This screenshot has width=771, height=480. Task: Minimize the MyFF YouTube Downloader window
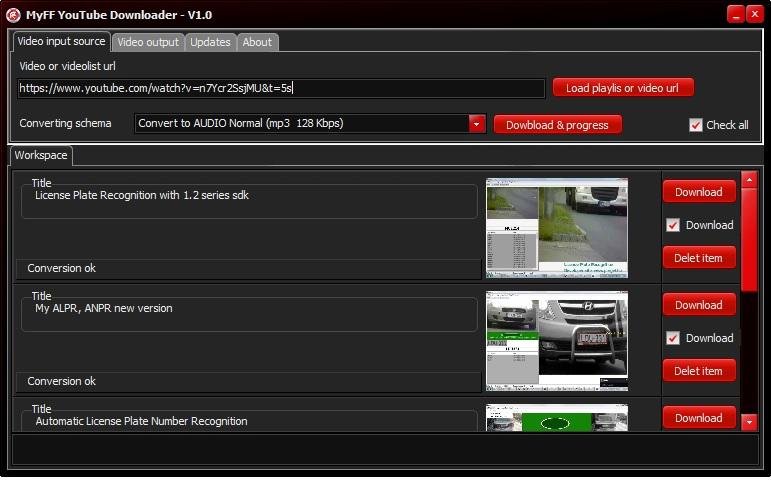click(736, 14)
